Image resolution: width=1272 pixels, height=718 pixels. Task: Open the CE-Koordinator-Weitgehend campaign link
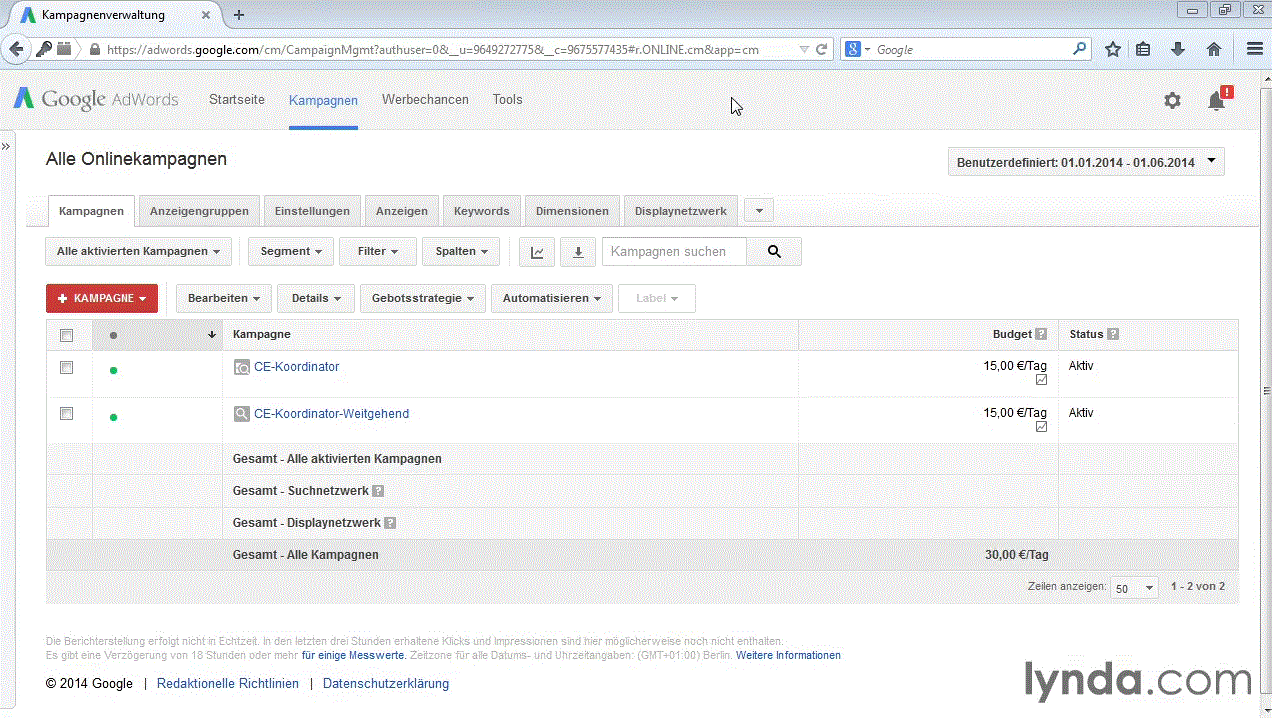[x=331, y=414]
